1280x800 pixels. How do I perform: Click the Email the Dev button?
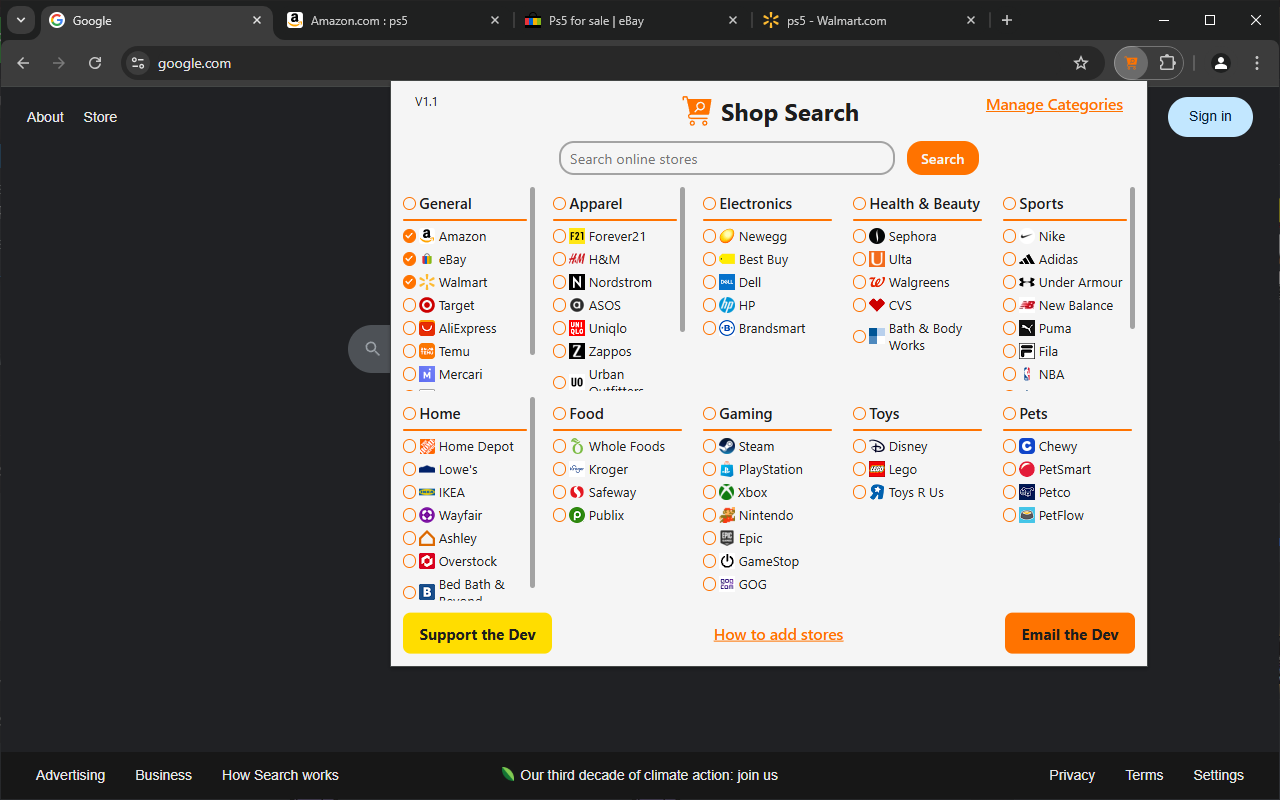[1070, 634]
